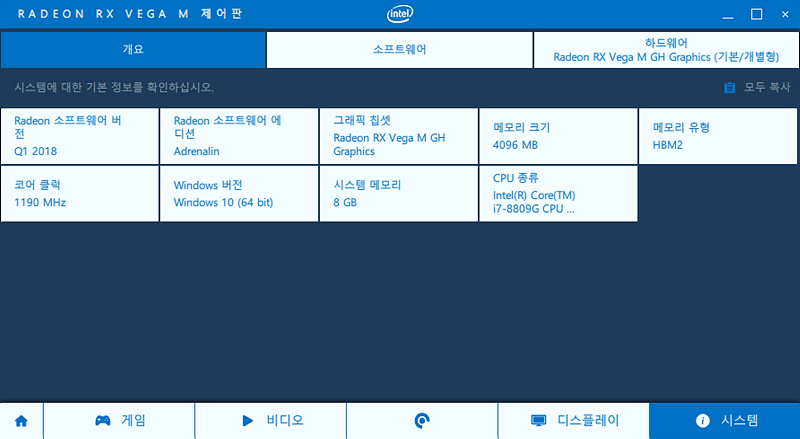Select the 시스템 info icon tab

(724, 421)
